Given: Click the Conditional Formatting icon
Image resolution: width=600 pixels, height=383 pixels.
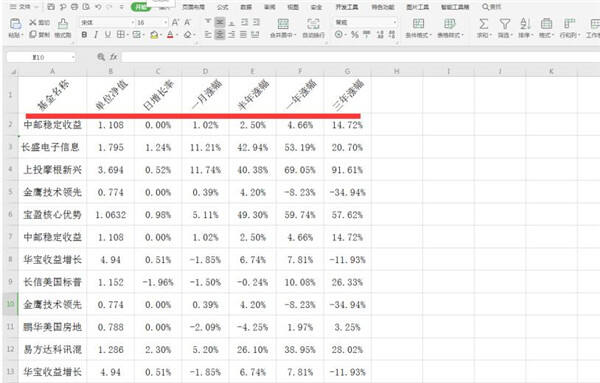Looking at the screenshot, I should pos(418,24).
